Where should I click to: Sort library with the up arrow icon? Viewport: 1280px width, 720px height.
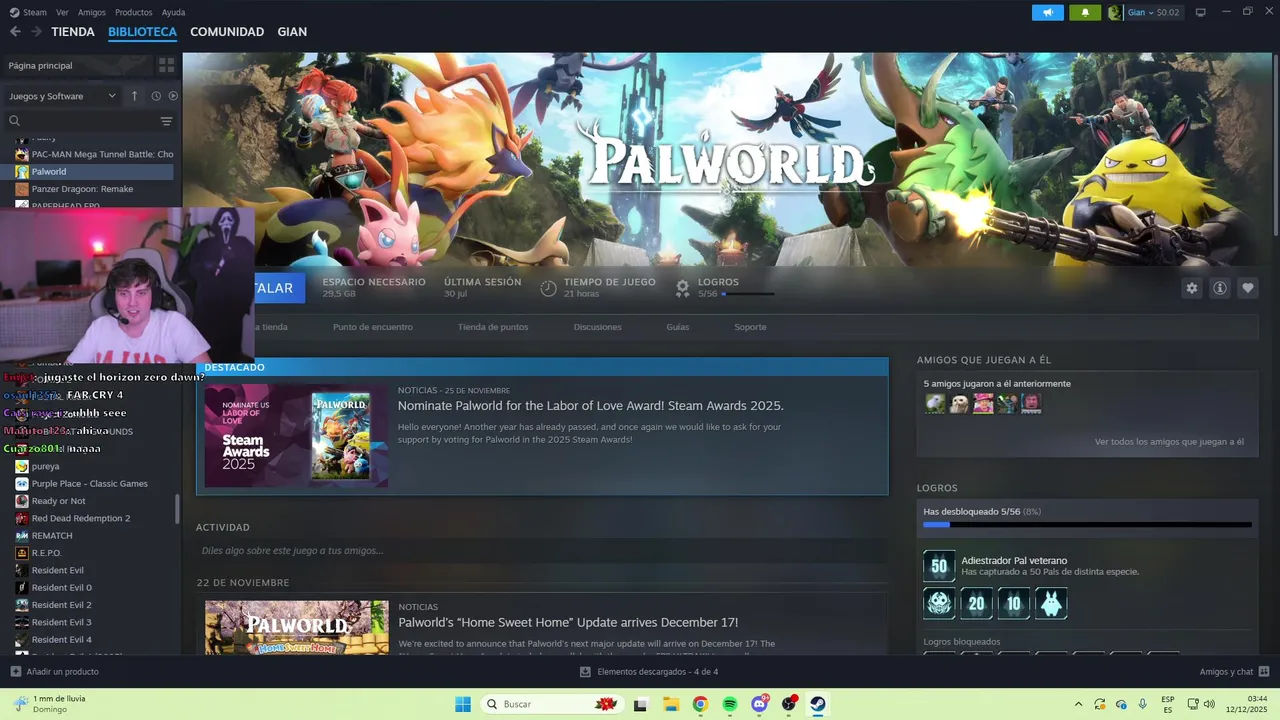(134, 96)
